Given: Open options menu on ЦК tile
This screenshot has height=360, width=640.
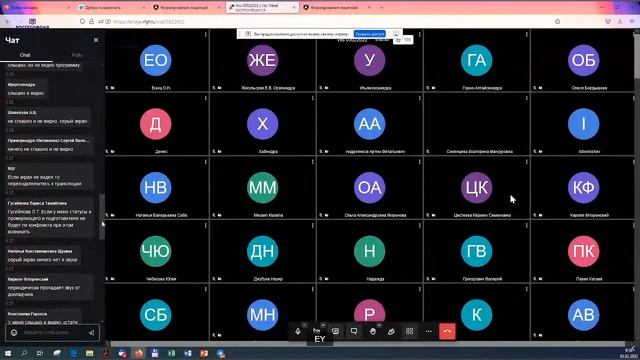Looking at the screenshot, I should [527, 162].
